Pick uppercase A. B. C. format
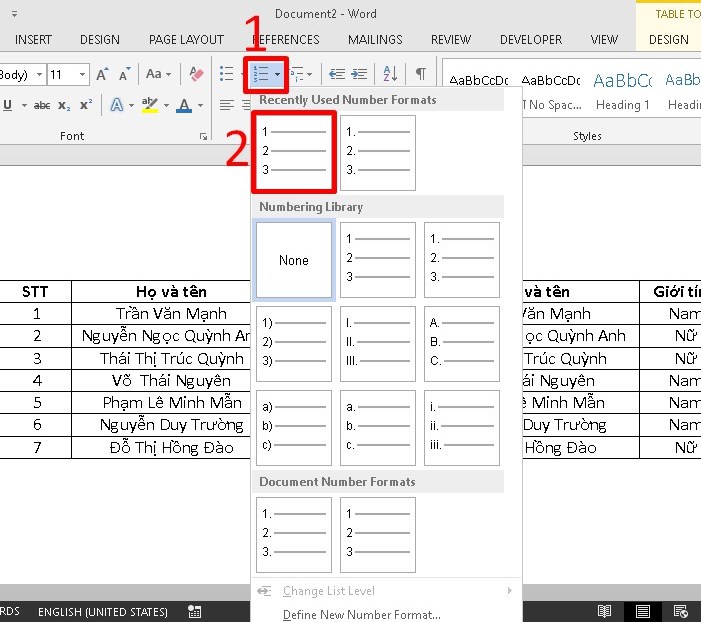701x622 pixels. pyautogui.click(x=462, y=344)
